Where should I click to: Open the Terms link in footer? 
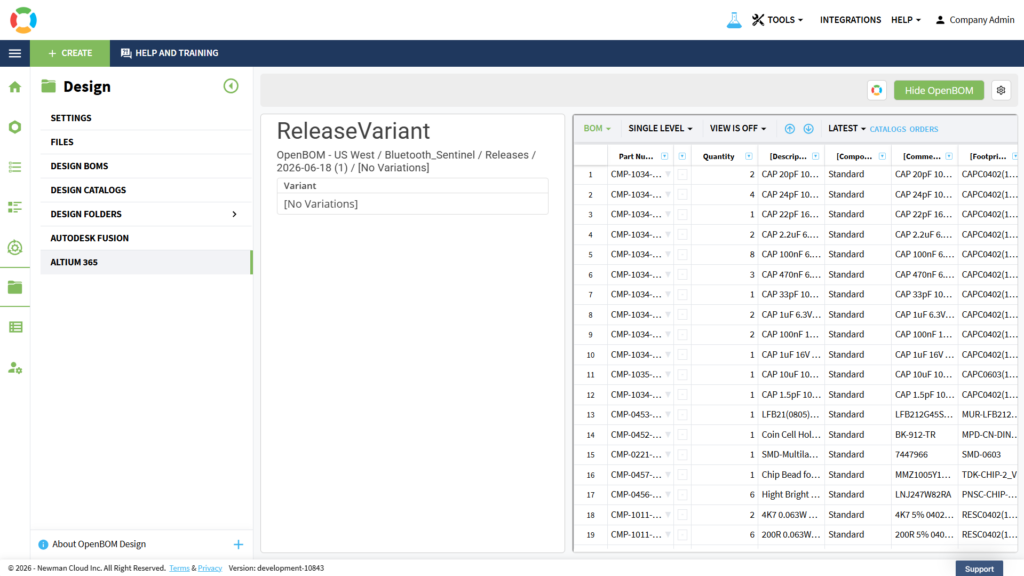tap(180, 568)
